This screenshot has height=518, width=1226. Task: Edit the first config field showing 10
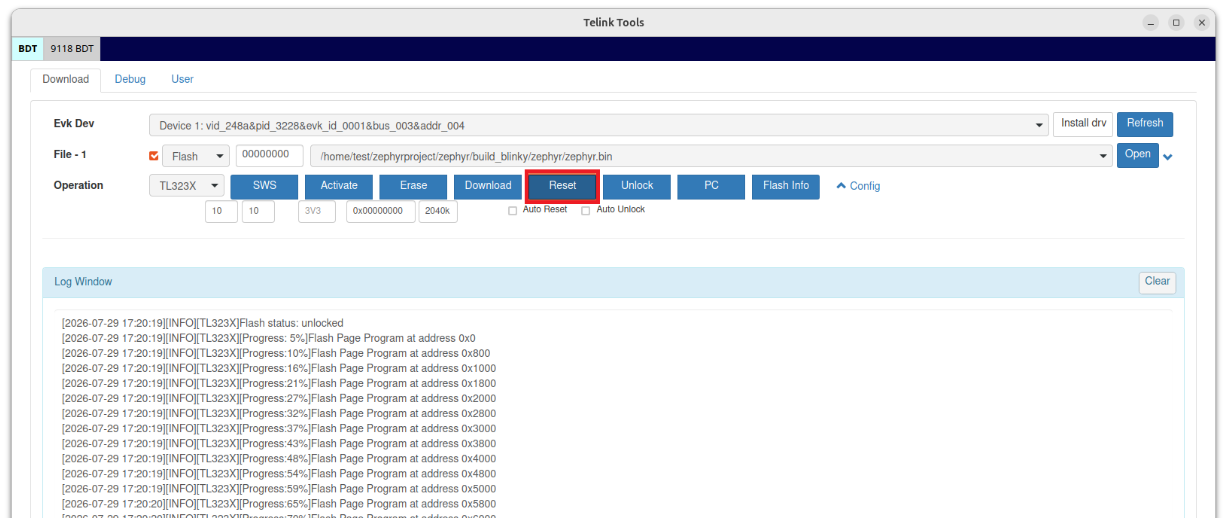pyautogui.click(x=221, y=212)
